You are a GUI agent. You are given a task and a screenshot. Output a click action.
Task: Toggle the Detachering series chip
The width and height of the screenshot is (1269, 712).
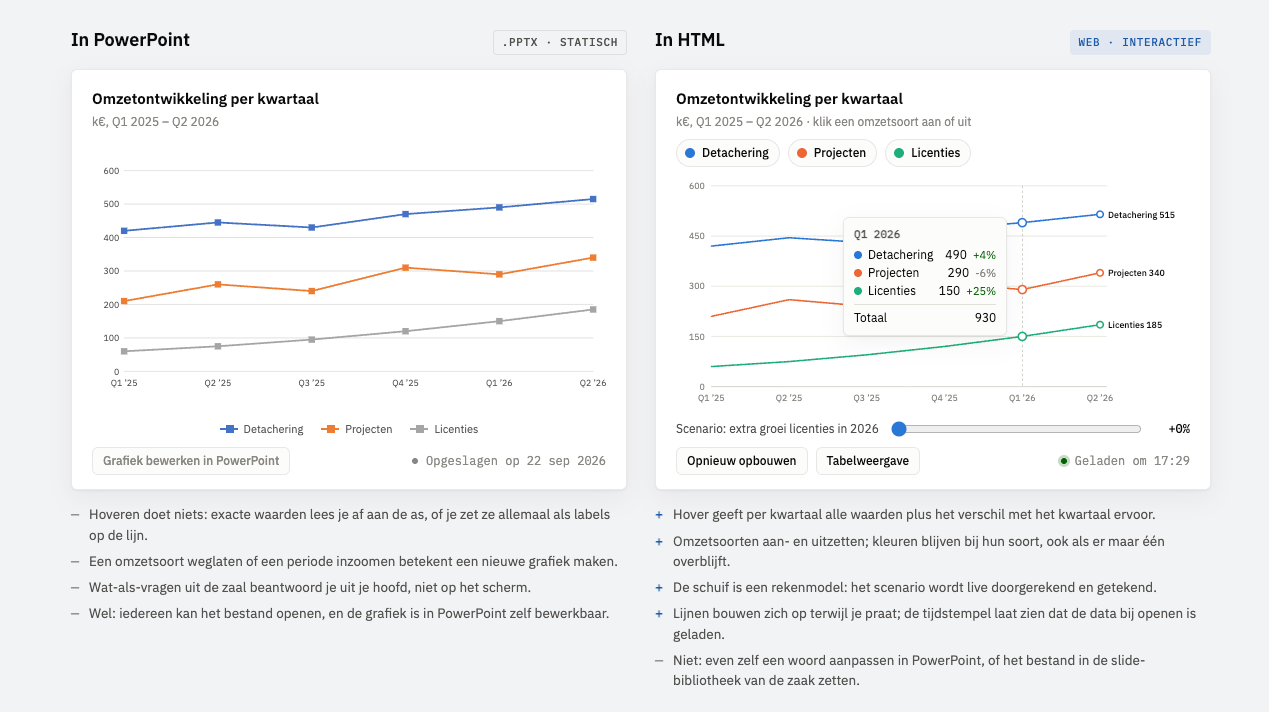coord(728,153)
